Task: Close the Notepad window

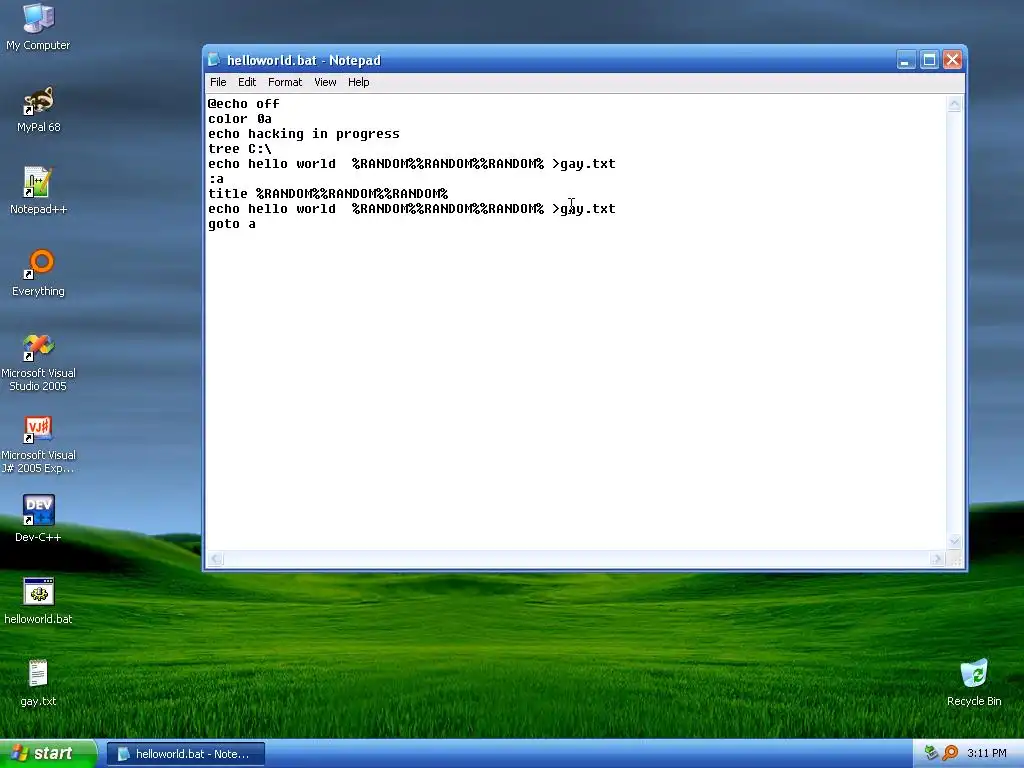Action: [953, 60]
